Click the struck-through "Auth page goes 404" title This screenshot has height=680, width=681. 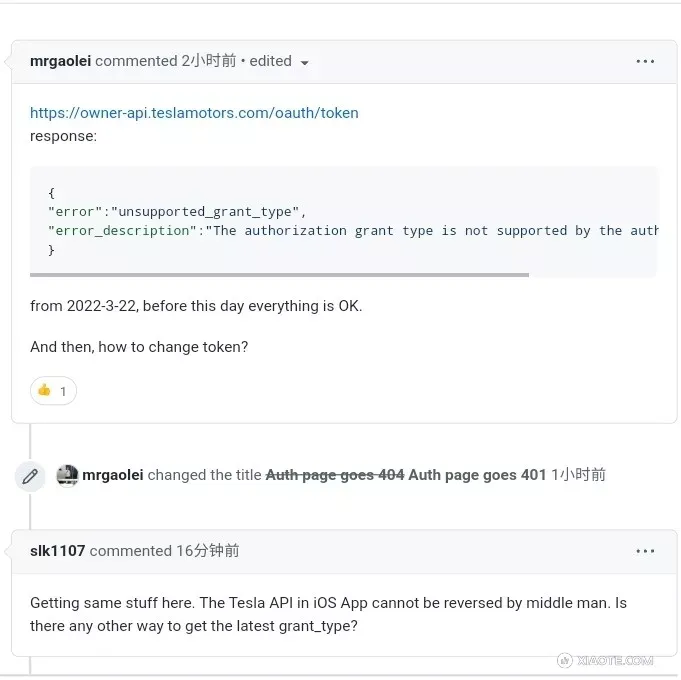pos(334,475)
